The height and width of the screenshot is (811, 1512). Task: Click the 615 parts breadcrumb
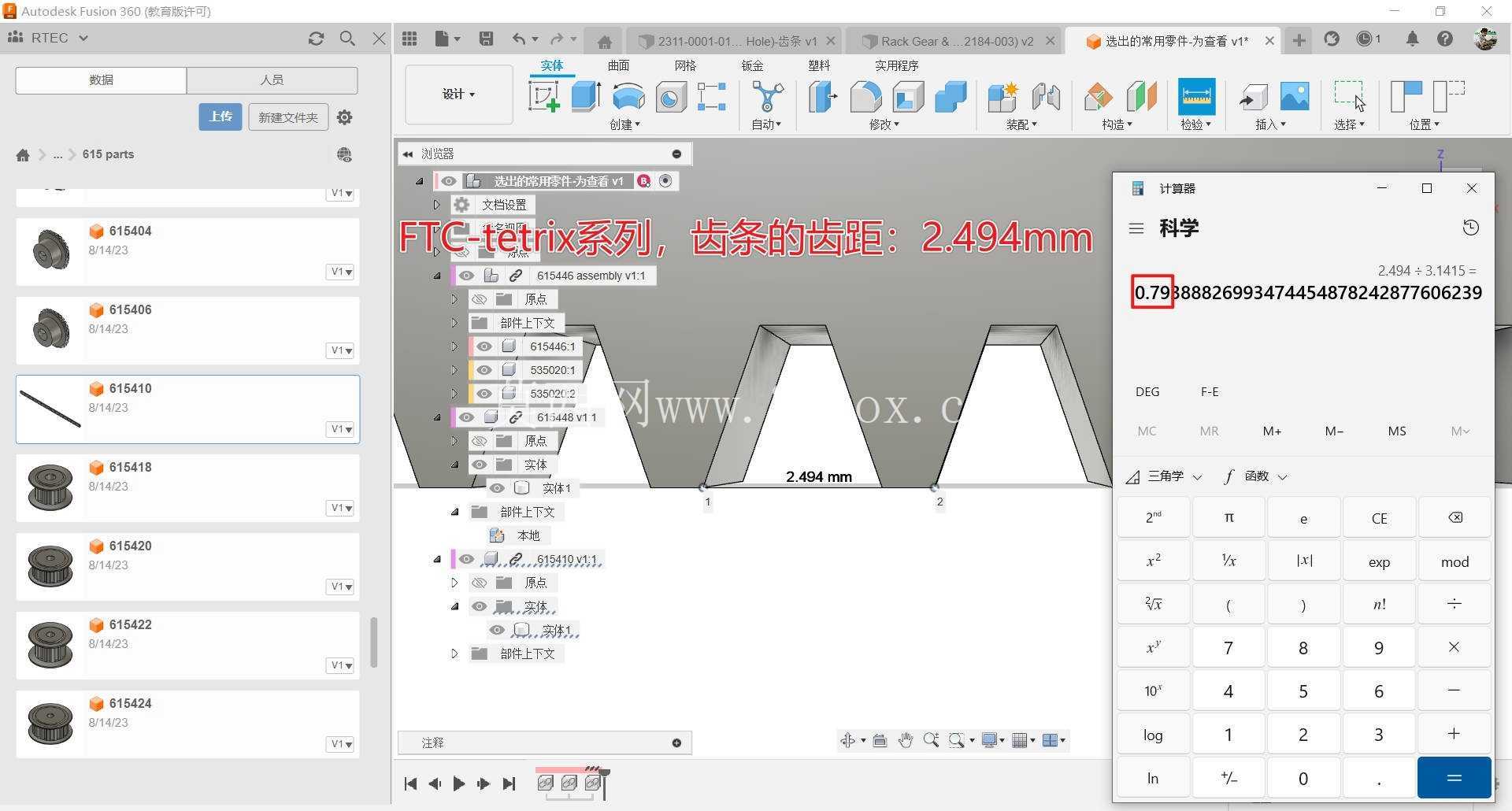tap(108, 154)
